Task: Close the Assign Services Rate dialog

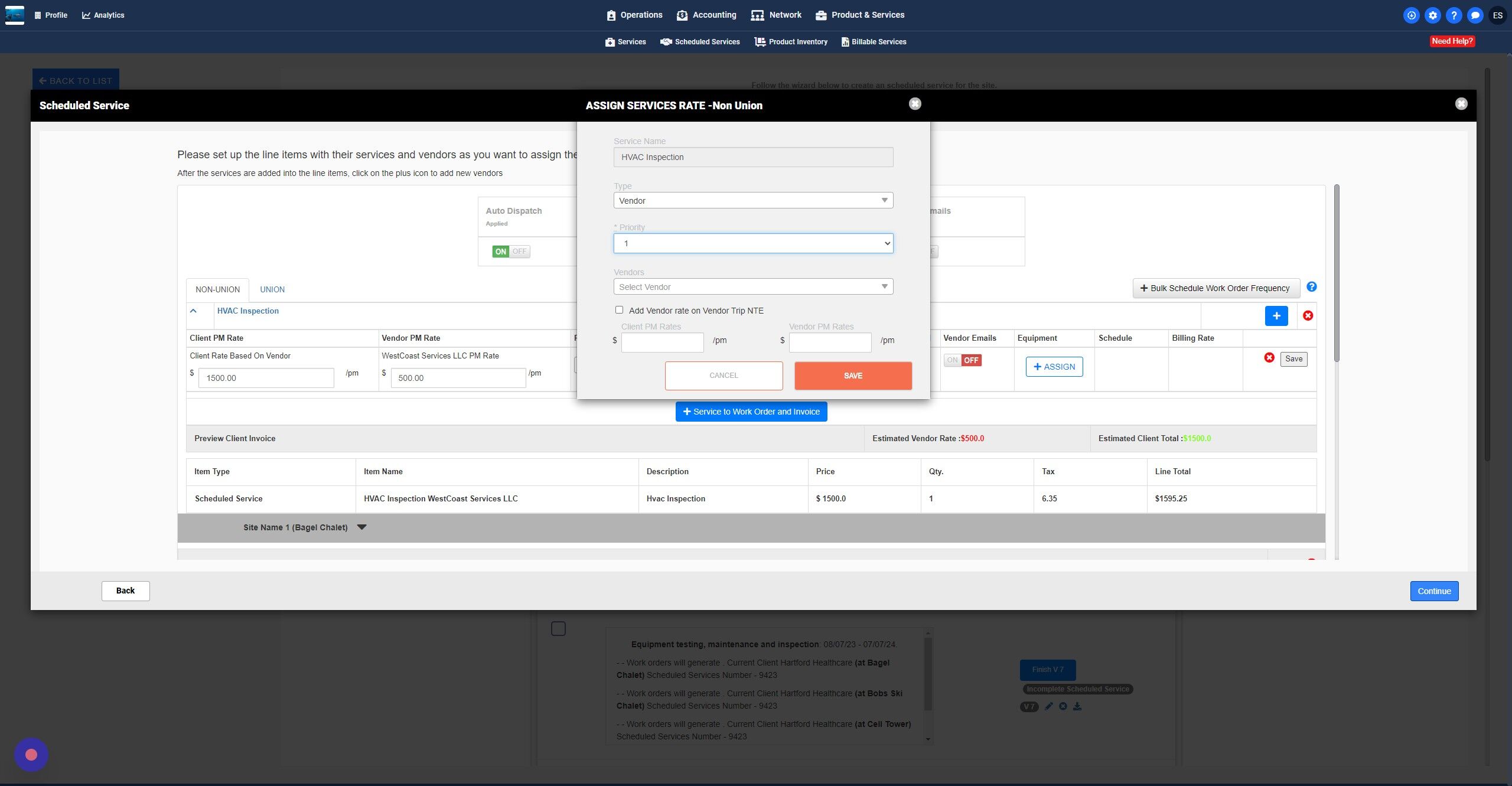Action: [914, 104]
